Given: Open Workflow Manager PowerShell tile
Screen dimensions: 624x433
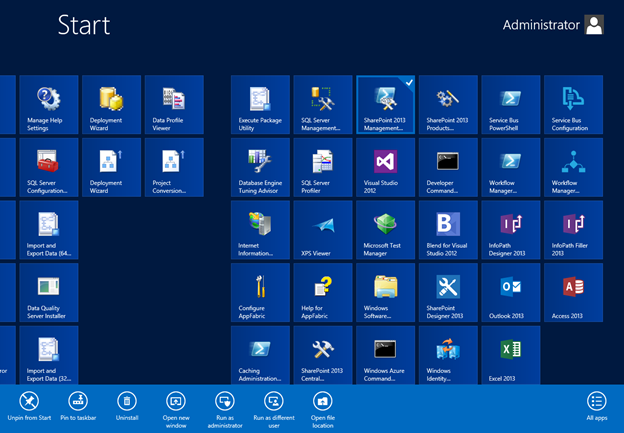Looking at the screenshot, I should 511,168.
